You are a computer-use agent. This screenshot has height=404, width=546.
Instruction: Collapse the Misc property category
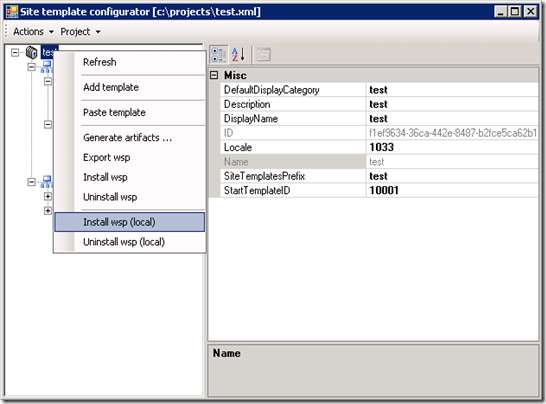click(214, 75)
